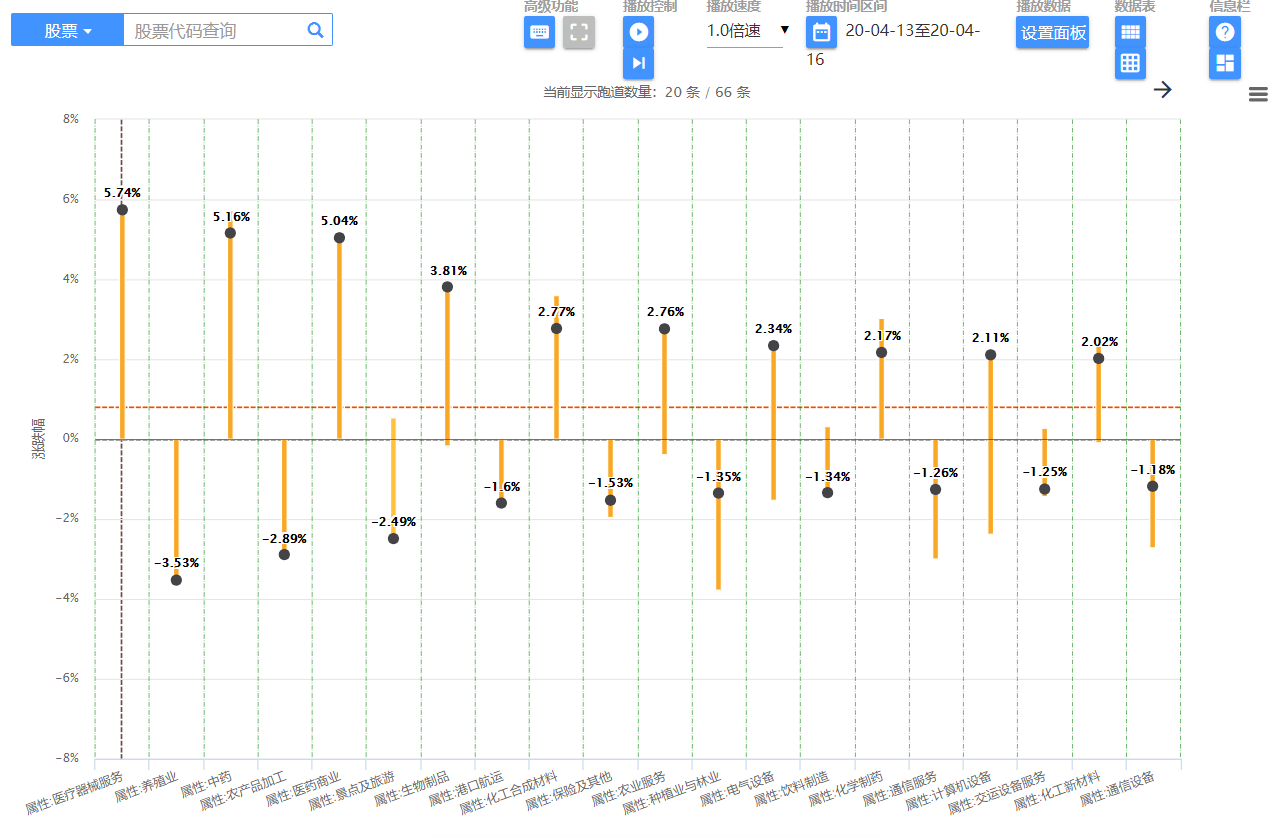
Task: Click the dashboard layout icon under 信息栏
Action: (1224, 63)
